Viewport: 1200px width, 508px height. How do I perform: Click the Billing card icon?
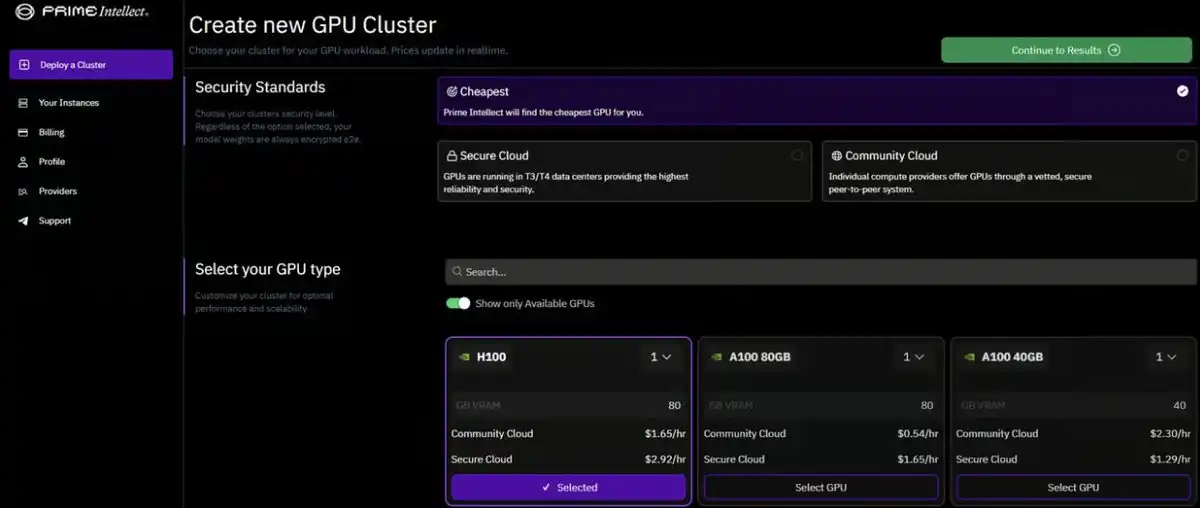23,132
